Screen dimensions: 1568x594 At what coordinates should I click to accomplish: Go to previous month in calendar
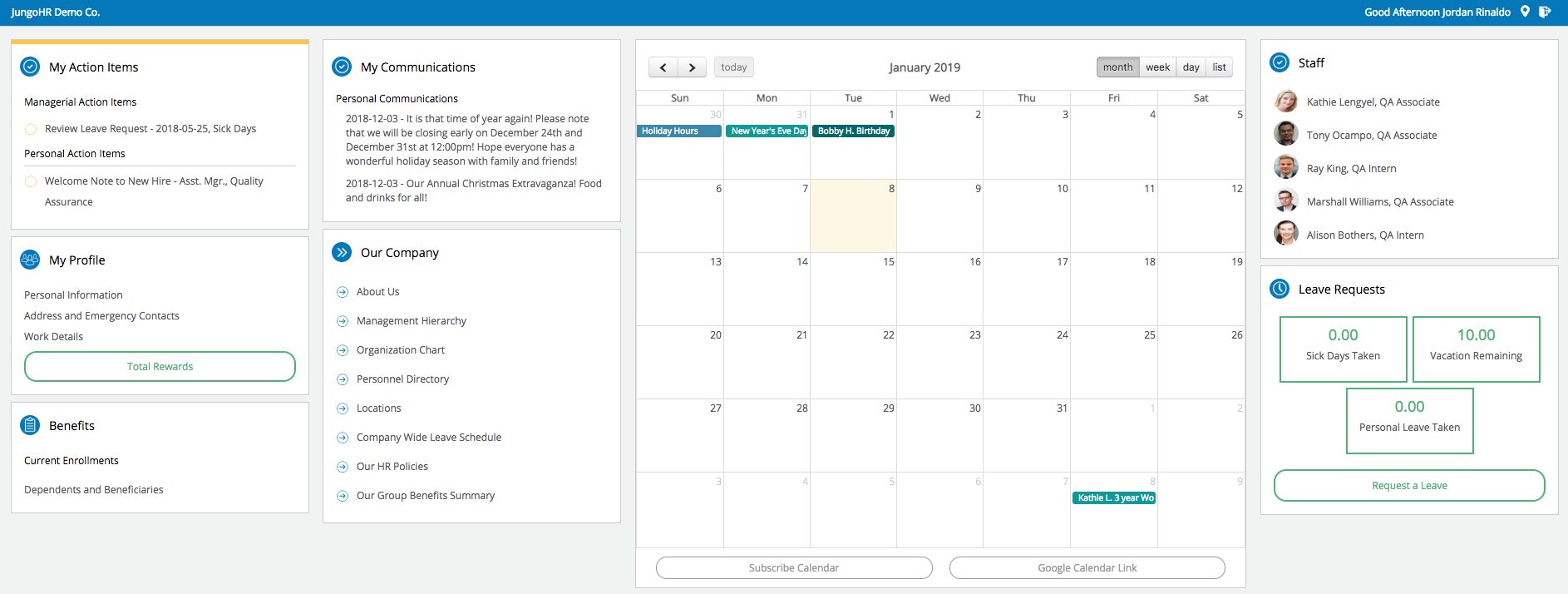(663, 67)
